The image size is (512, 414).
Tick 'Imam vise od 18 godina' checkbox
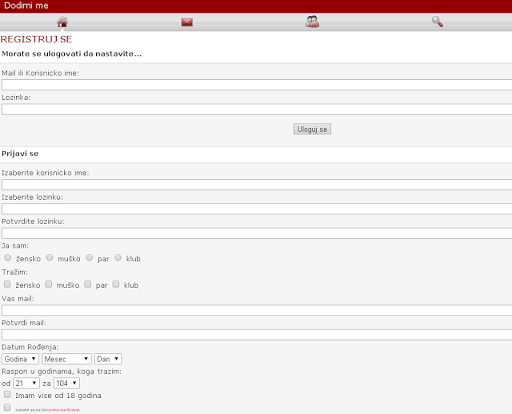tap(7, 395)
